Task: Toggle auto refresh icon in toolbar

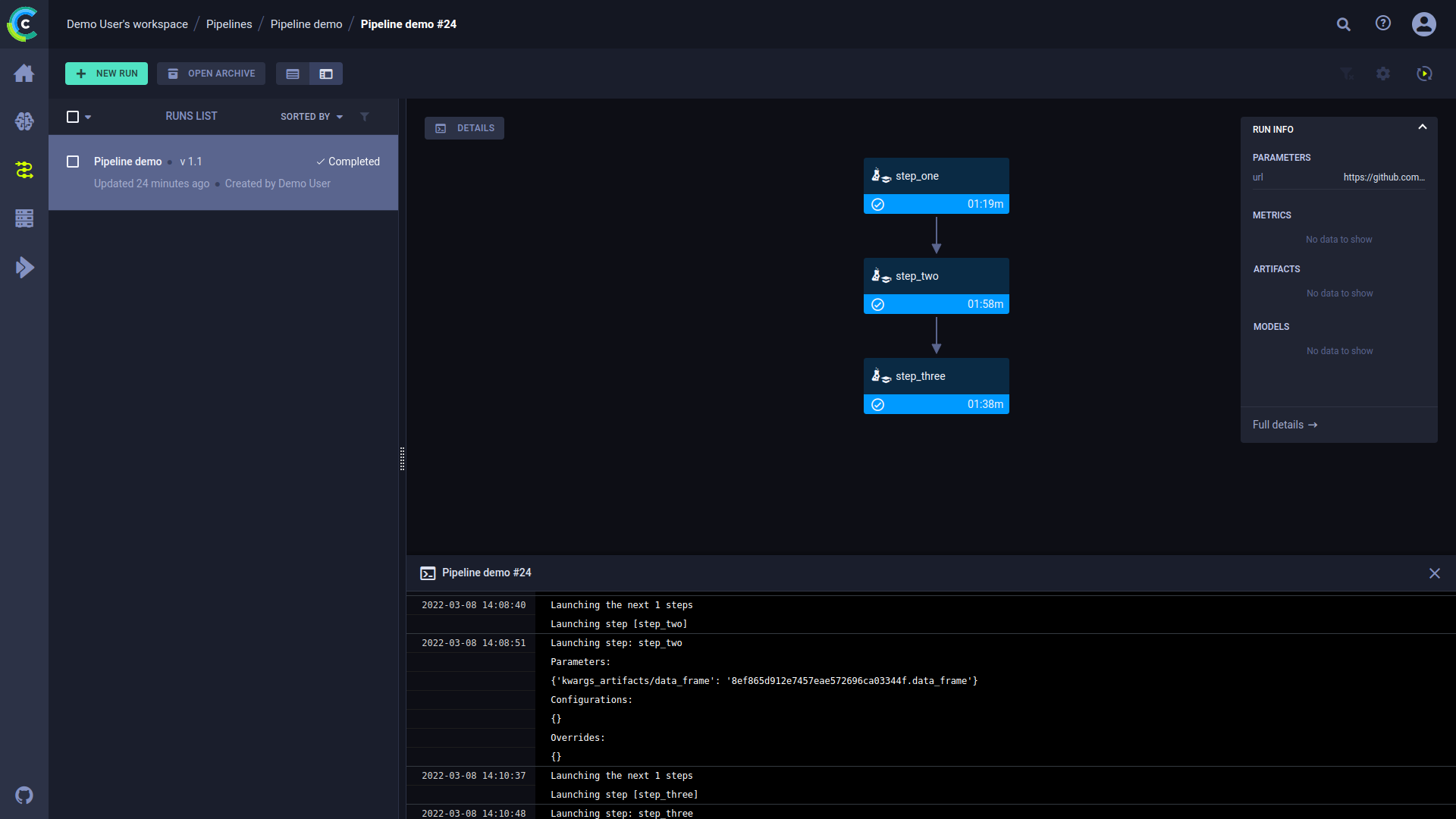Action: (x=1424, y=74)
